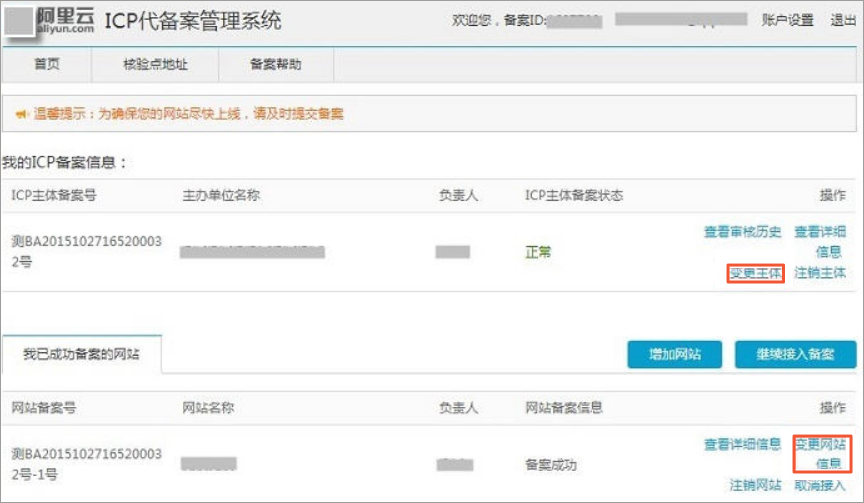The width and height of the screenshot is (864, 503).
Task: Click the 欢迎您，备案ID text
Action: tap(499, 20)
